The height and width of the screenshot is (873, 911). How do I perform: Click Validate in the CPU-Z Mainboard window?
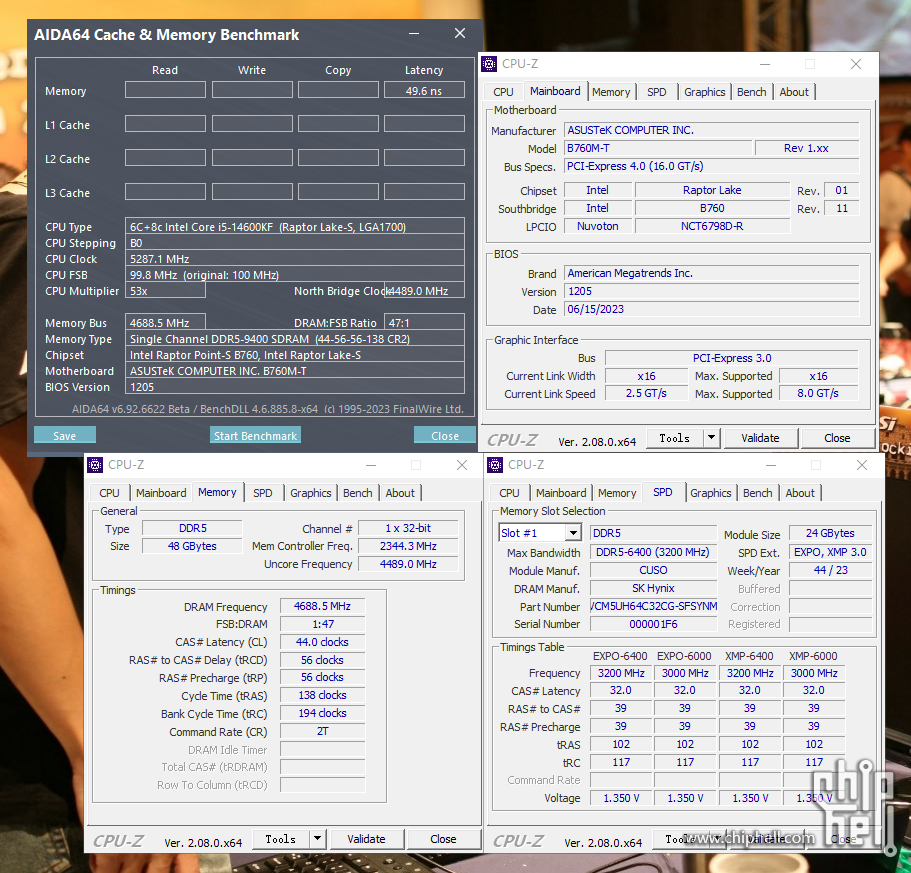(760, 438)
